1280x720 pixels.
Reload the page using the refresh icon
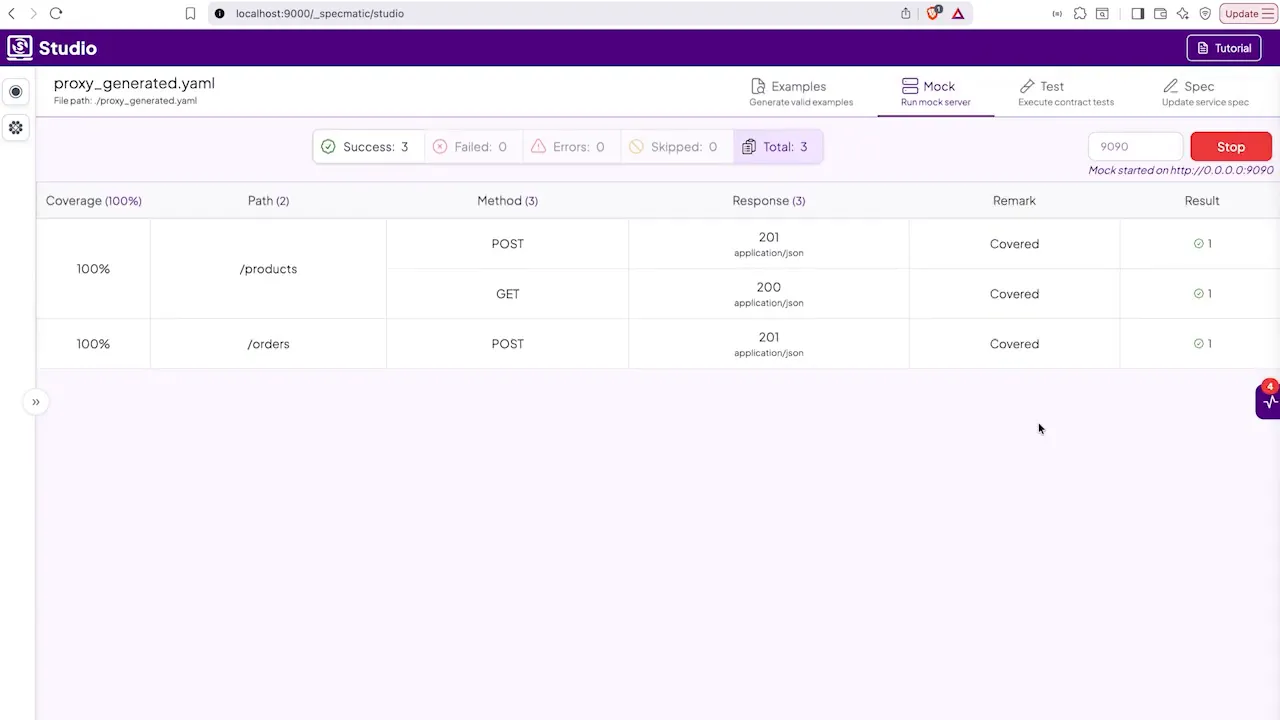pyautogui.click(x=56, y=13)
